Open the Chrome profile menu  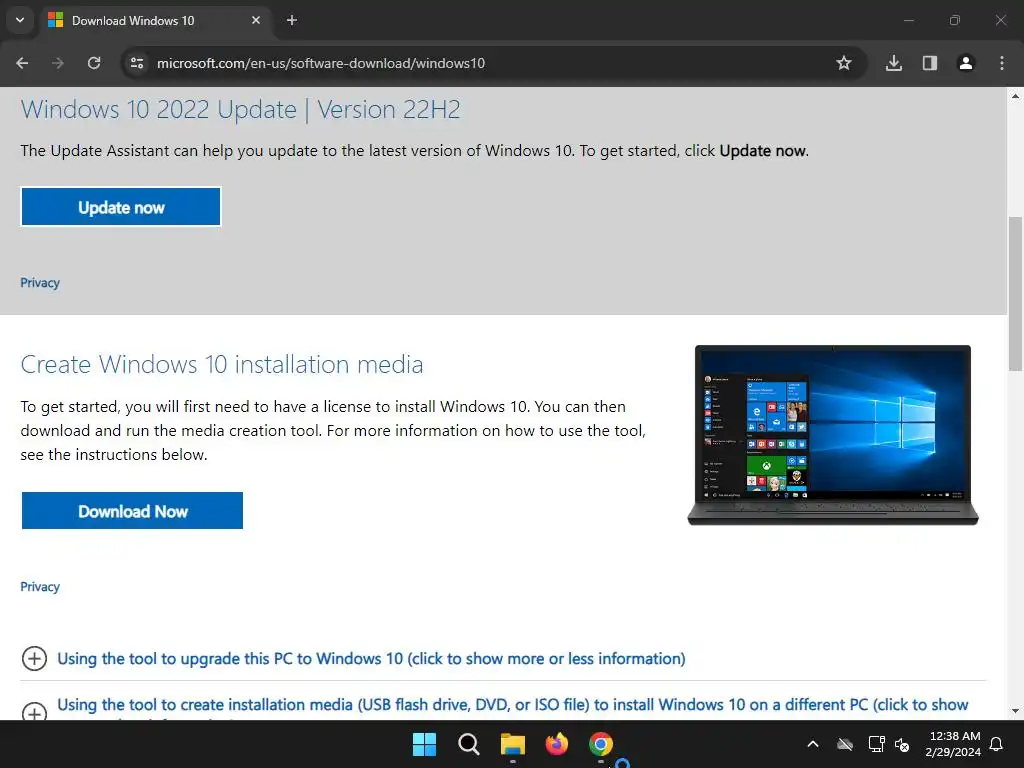tap(965, 63)
